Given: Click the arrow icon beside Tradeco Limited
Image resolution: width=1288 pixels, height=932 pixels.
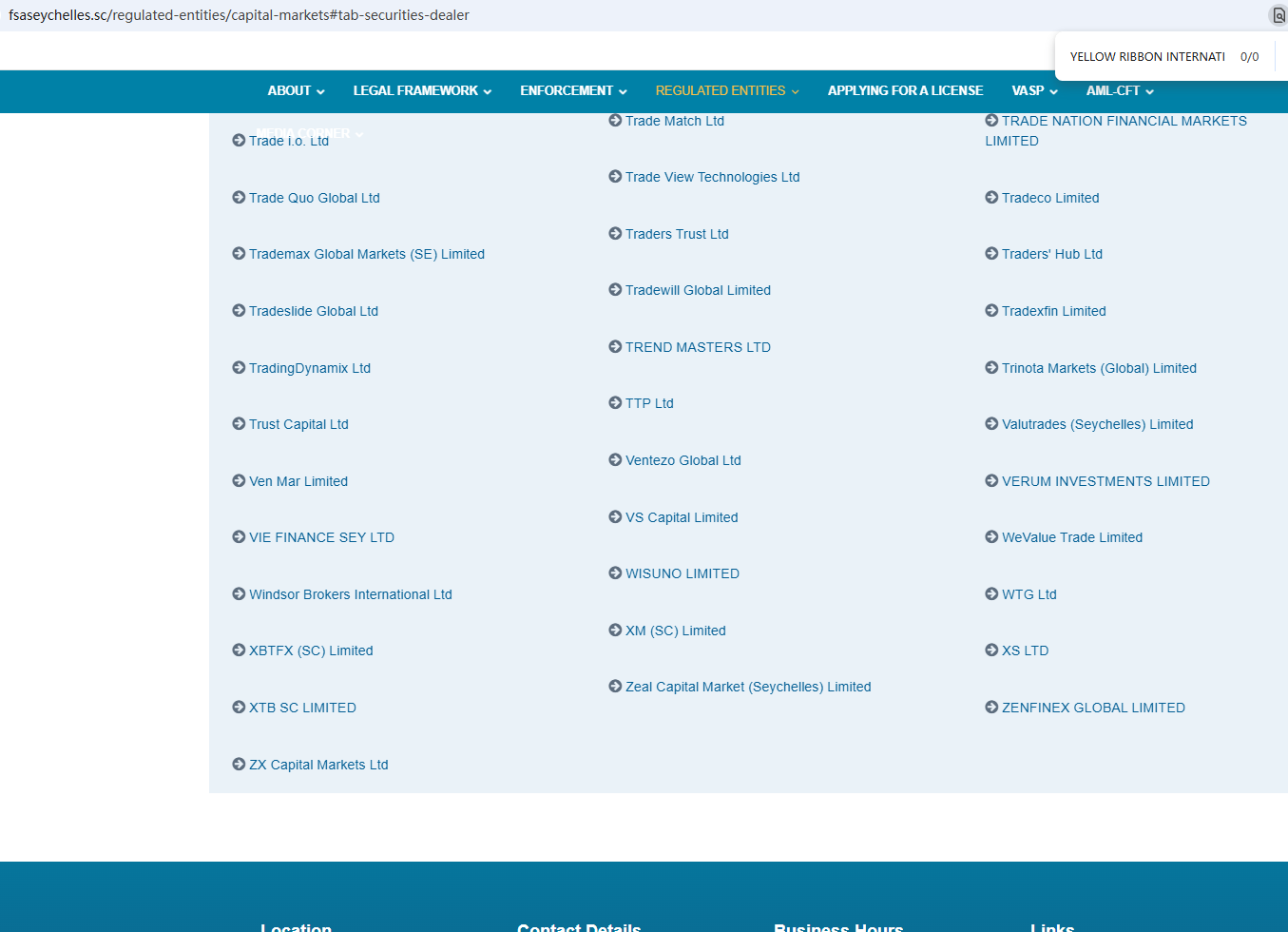Looking at the screenshot, I should click(991, 197).
